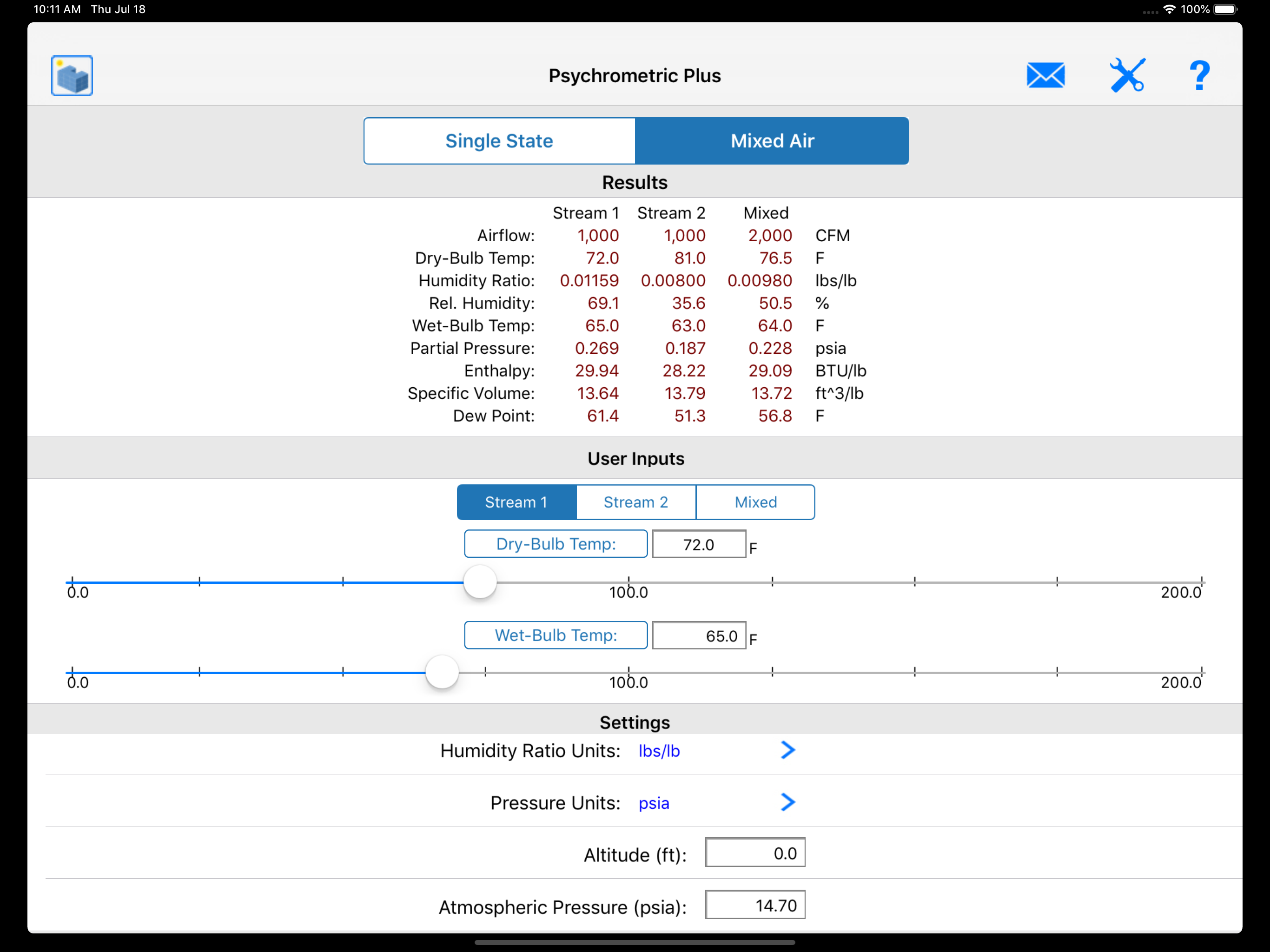The image size is (1270, 952).
Task: Switch to the Mixed Air tab
Action: click(772, 141)
